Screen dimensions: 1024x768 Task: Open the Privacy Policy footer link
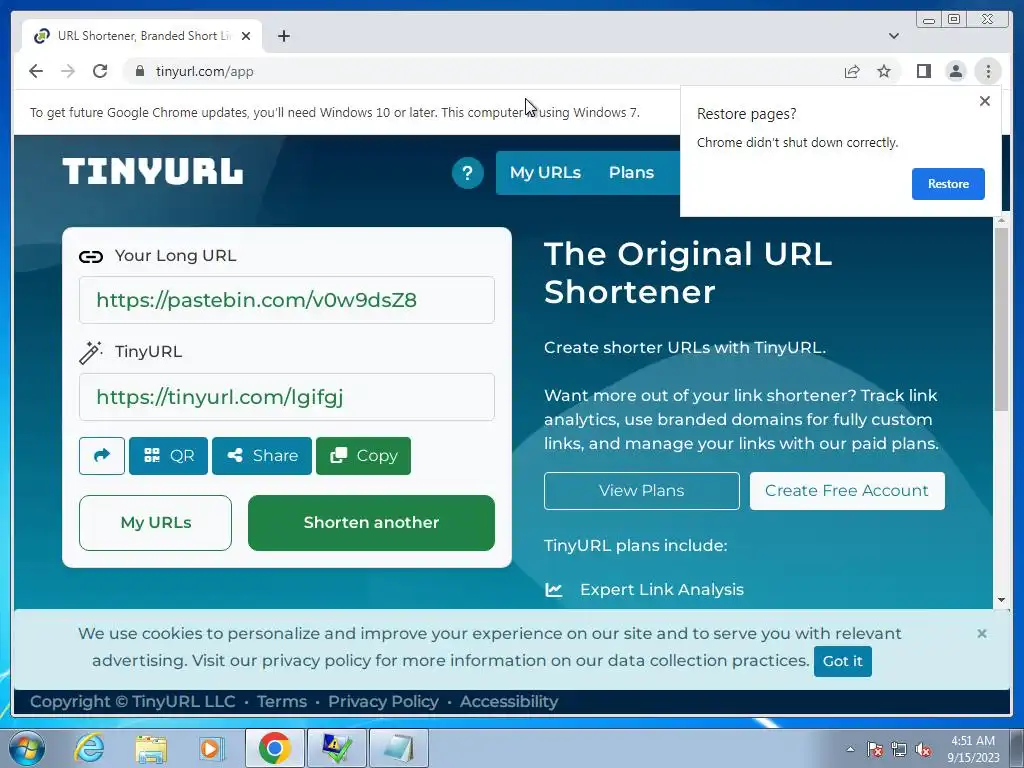[383, 701]
